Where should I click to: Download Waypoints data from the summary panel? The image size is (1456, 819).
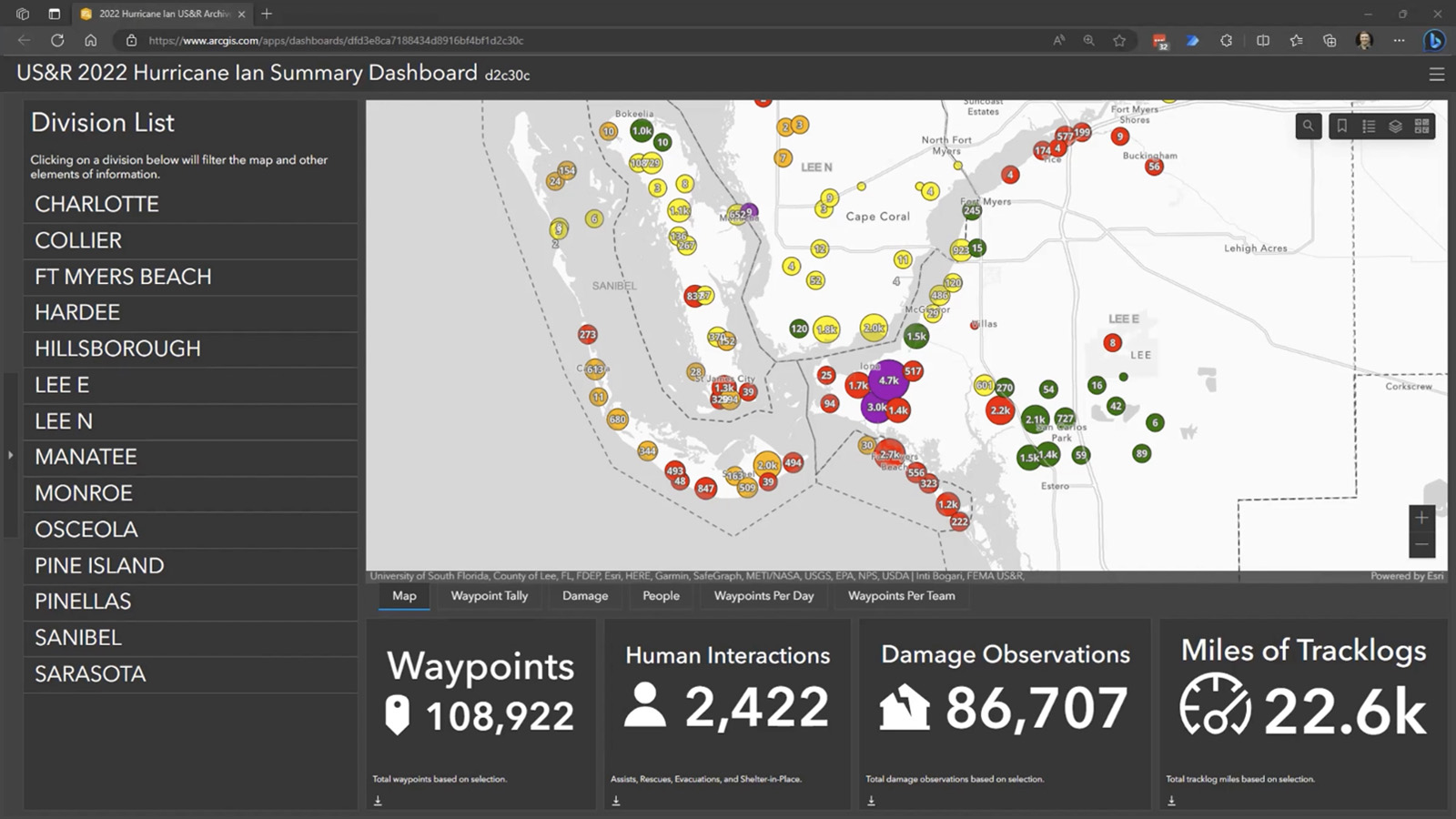tap(377, 799)
